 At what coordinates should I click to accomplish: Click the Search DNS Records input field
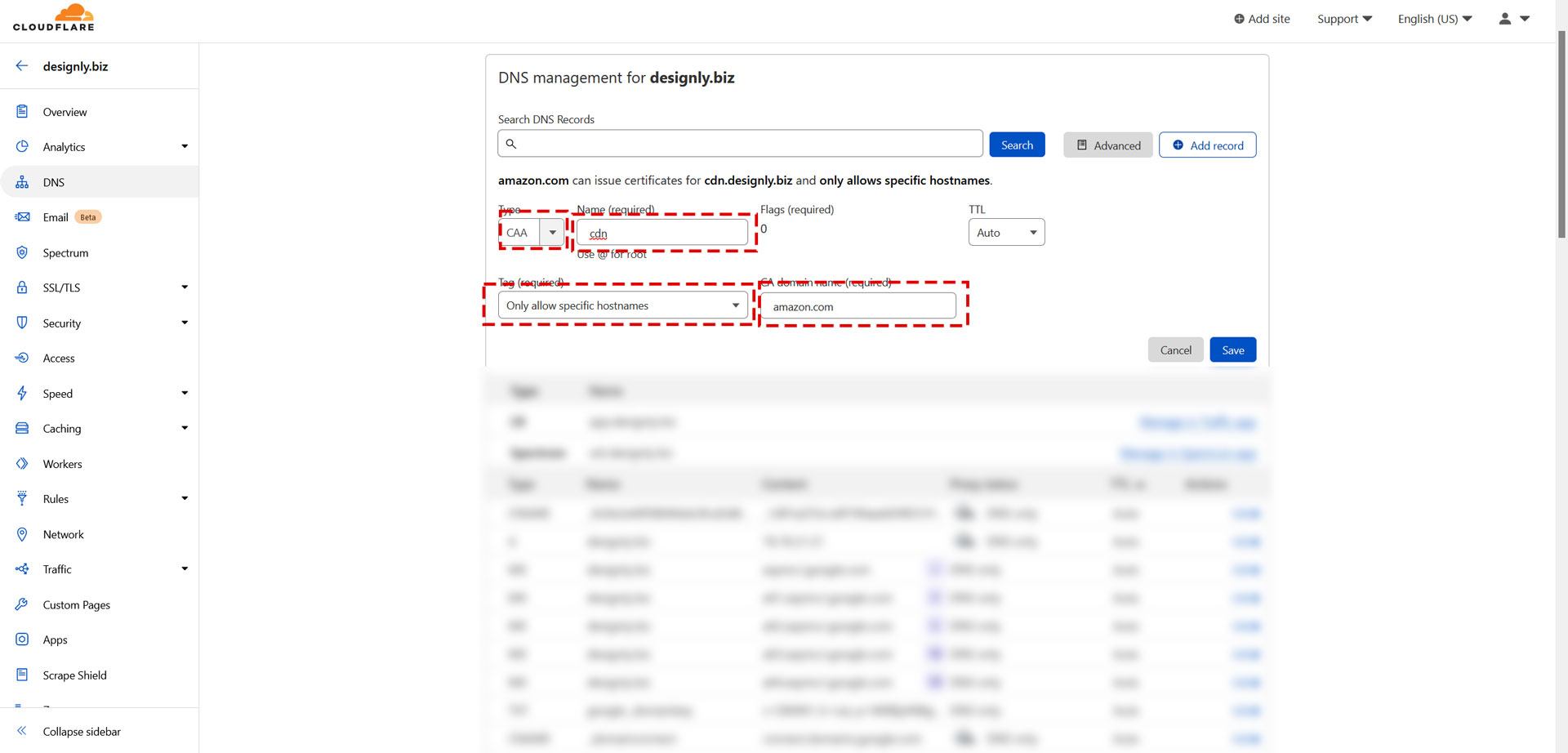740,144
